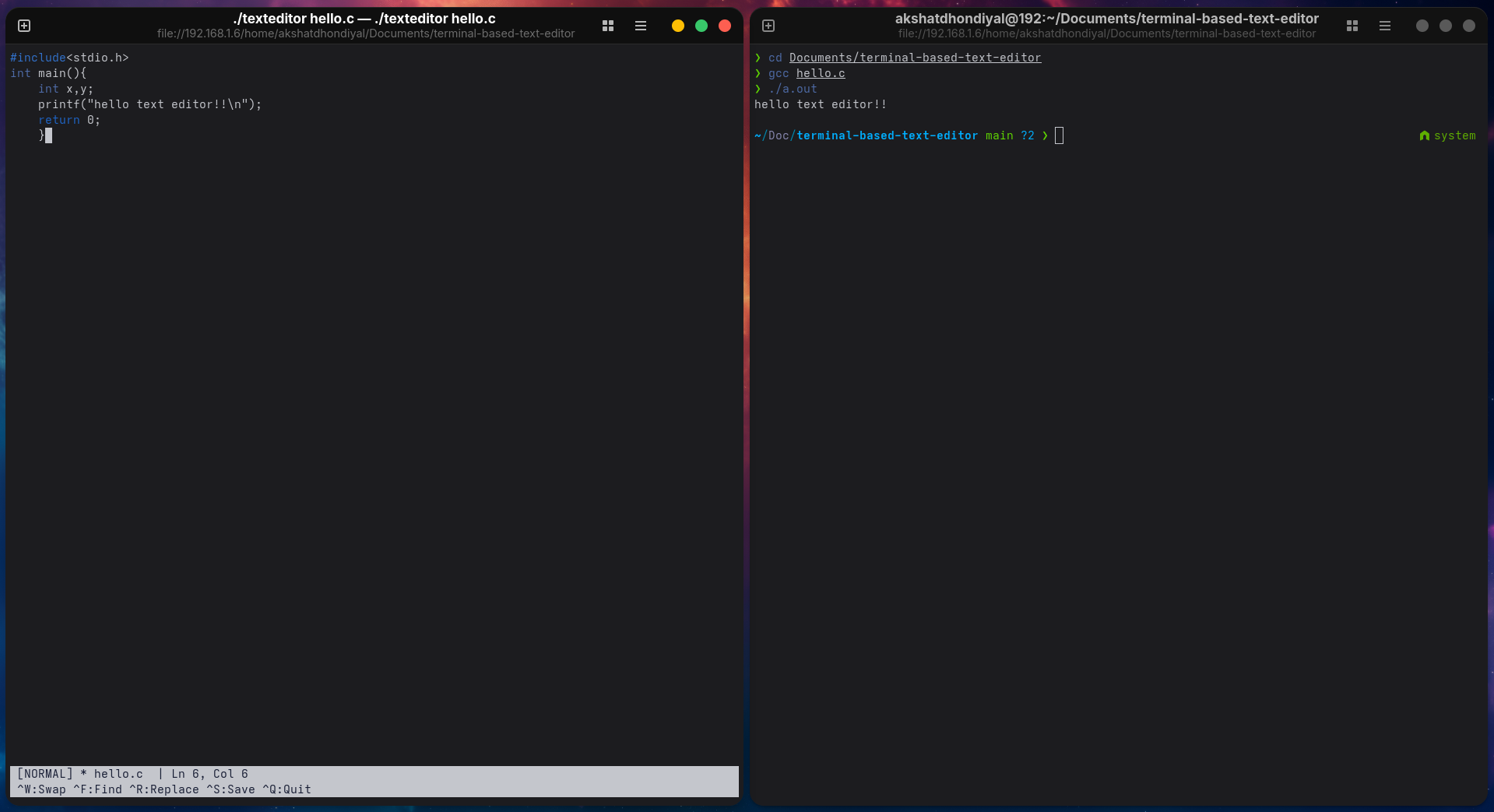The height and width of the screenshot is (812, 1494).
Task: Click the Documents/terminal-based-text-editor path link
Action: [915, 58]
